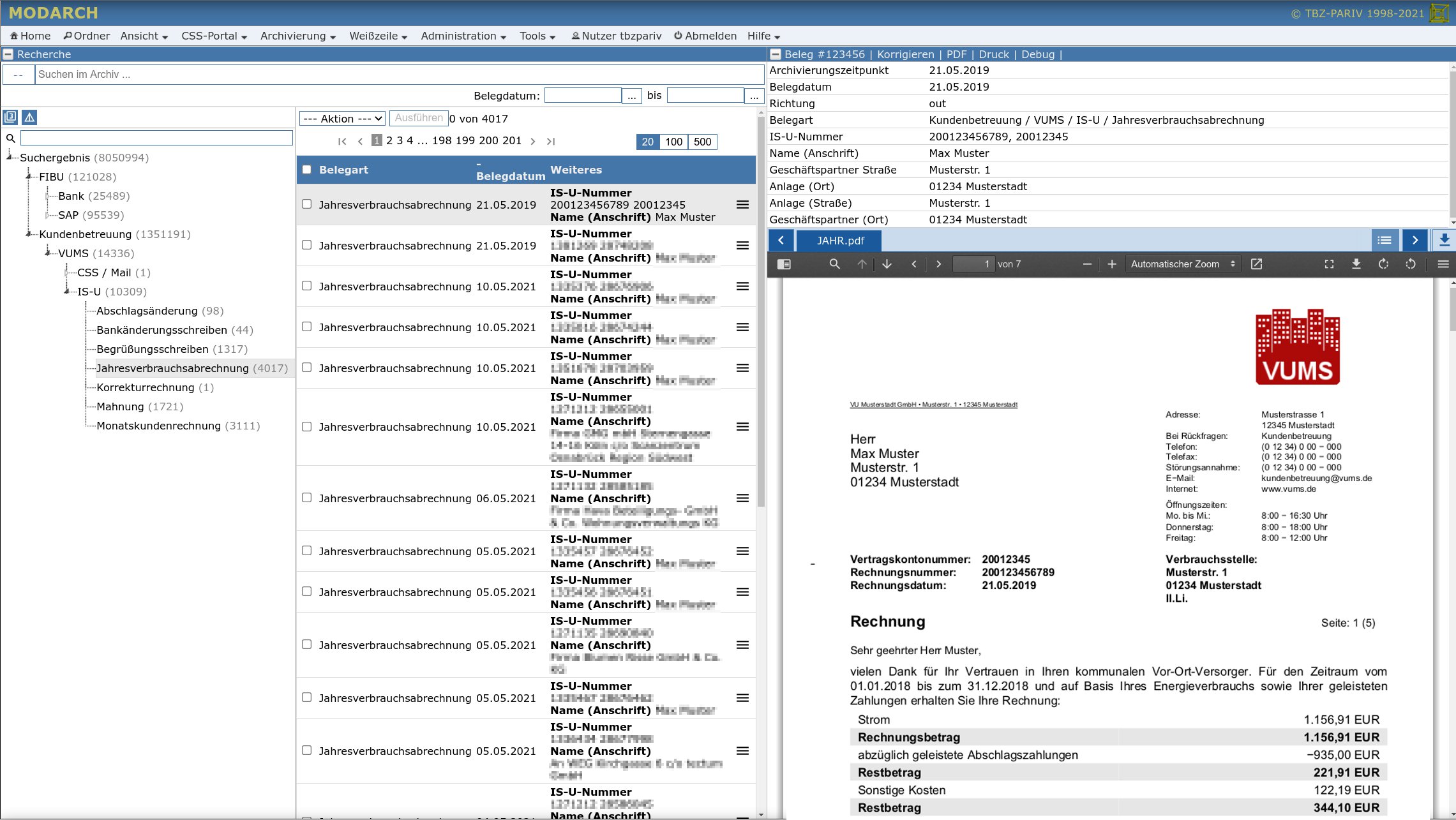The height and width of the screenshot is (820, 1456).
Task: Show 100 results per page
Action: [x=673, y=142]
